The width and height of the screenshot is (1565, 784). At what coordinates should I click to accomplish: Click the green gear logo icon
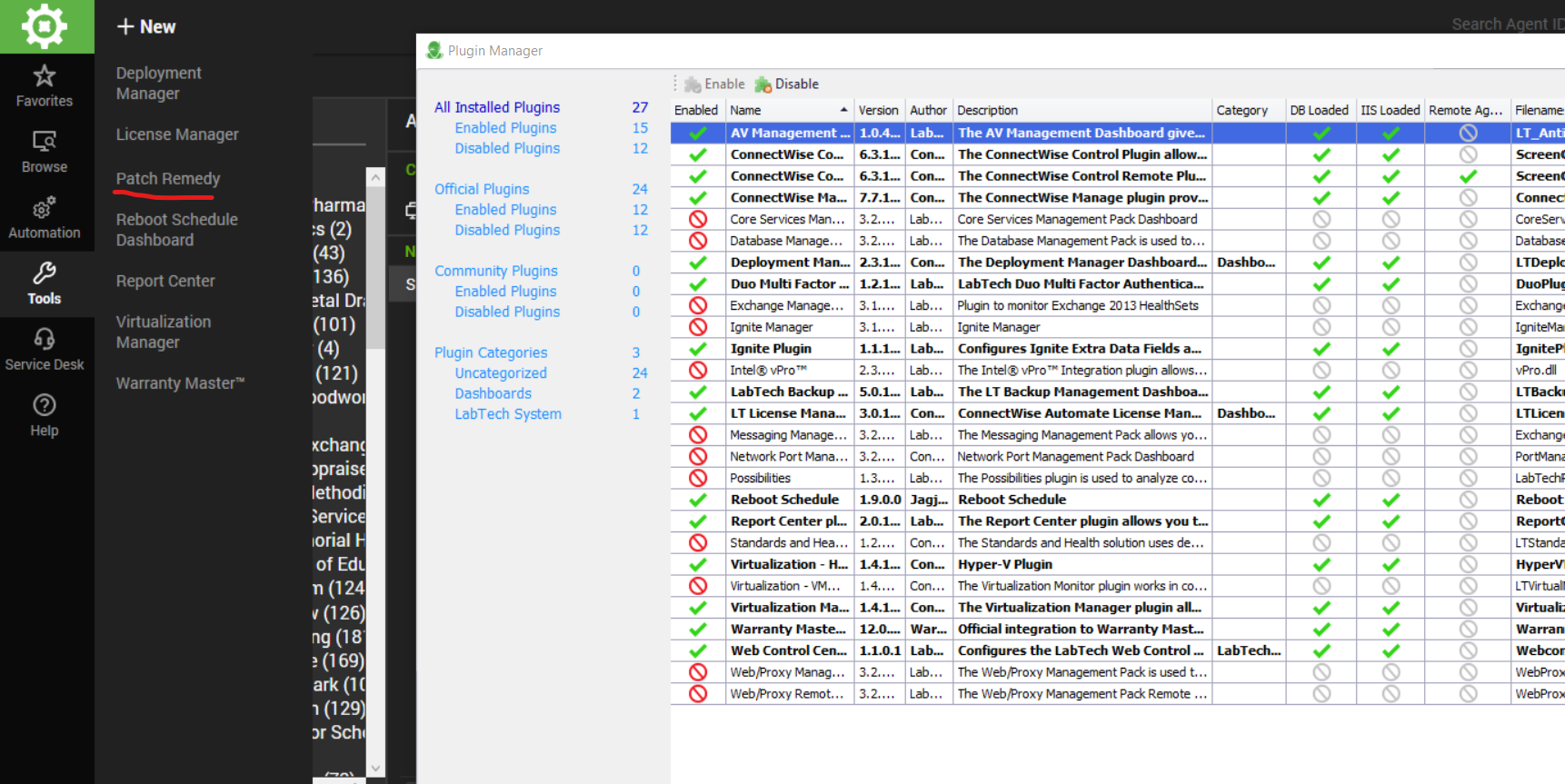point(45,25)
